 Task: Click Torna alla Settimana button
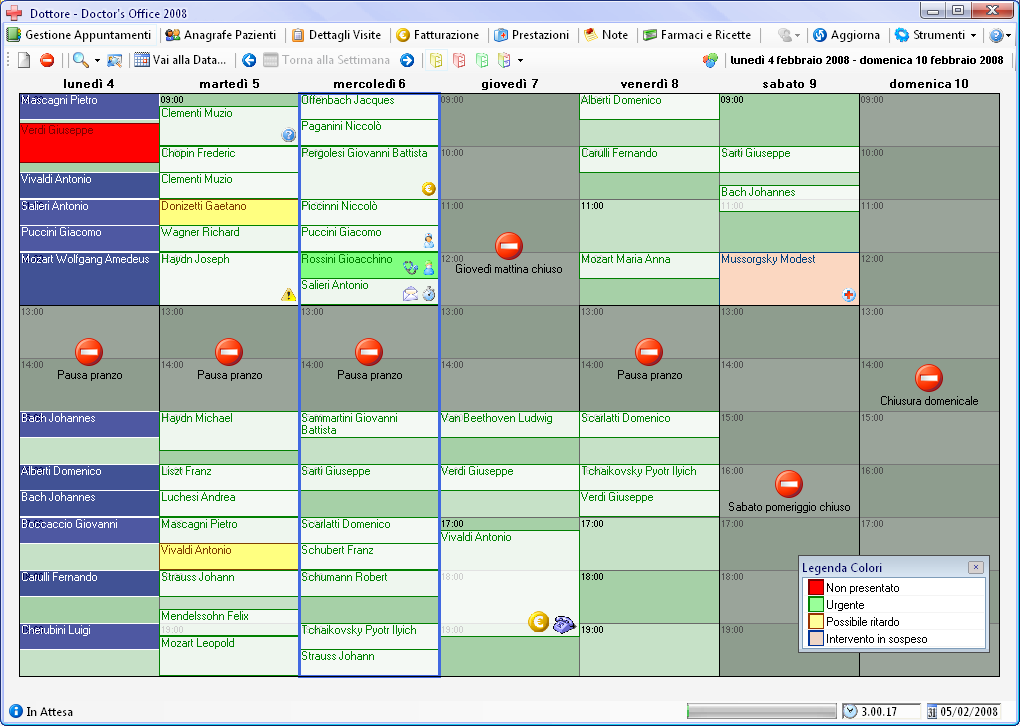click(327, 60)
